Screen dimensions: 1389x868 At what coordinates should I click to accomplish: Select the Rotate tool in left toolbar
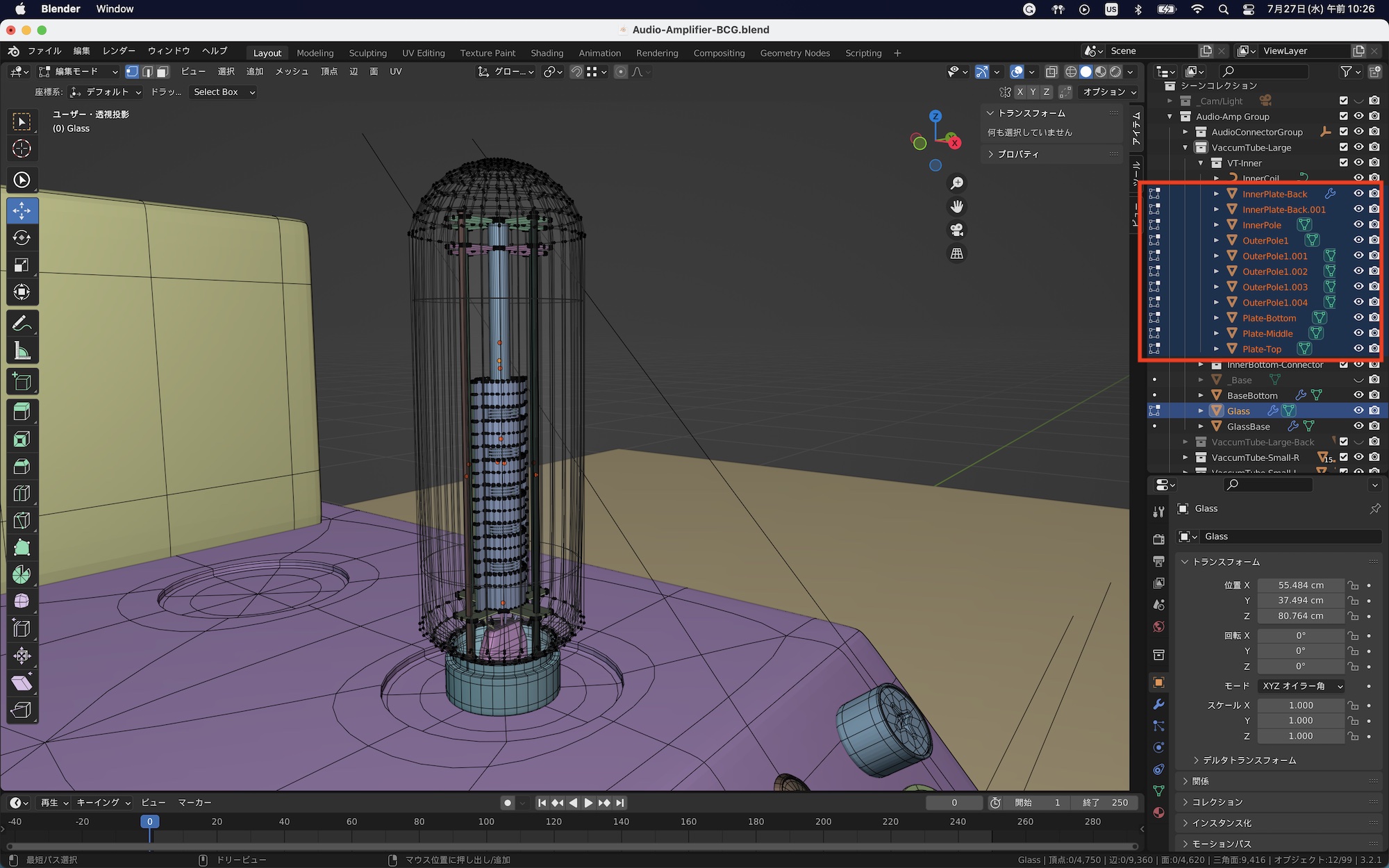pos(22,238)
